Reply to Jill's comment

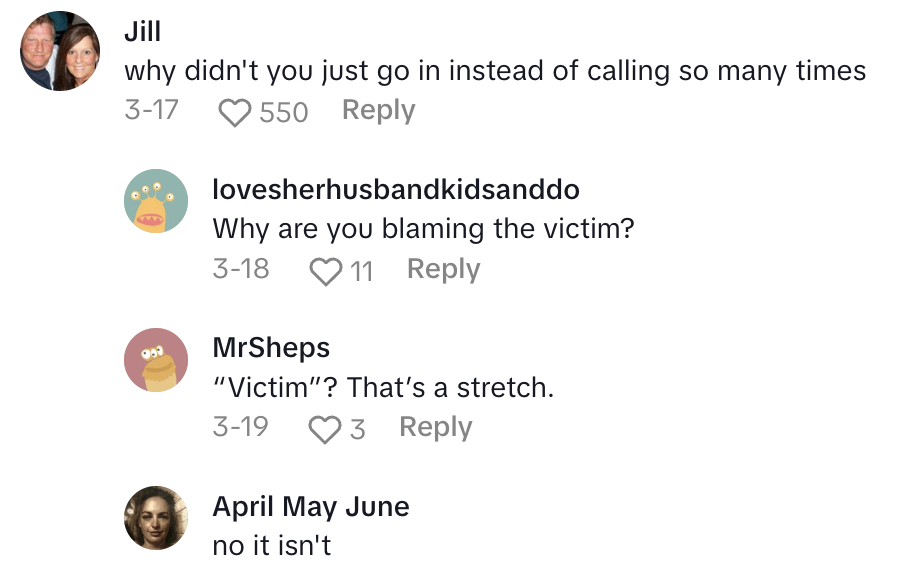[378, 110]
